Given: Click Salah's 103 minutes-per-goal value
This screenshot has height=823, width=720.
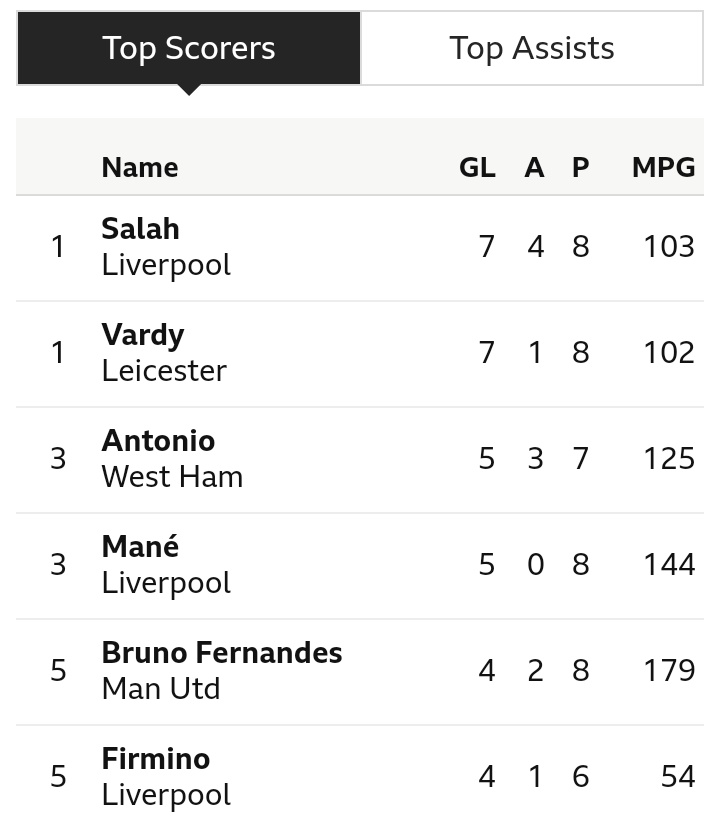Looking at the screenshot, I should (669, 247).
